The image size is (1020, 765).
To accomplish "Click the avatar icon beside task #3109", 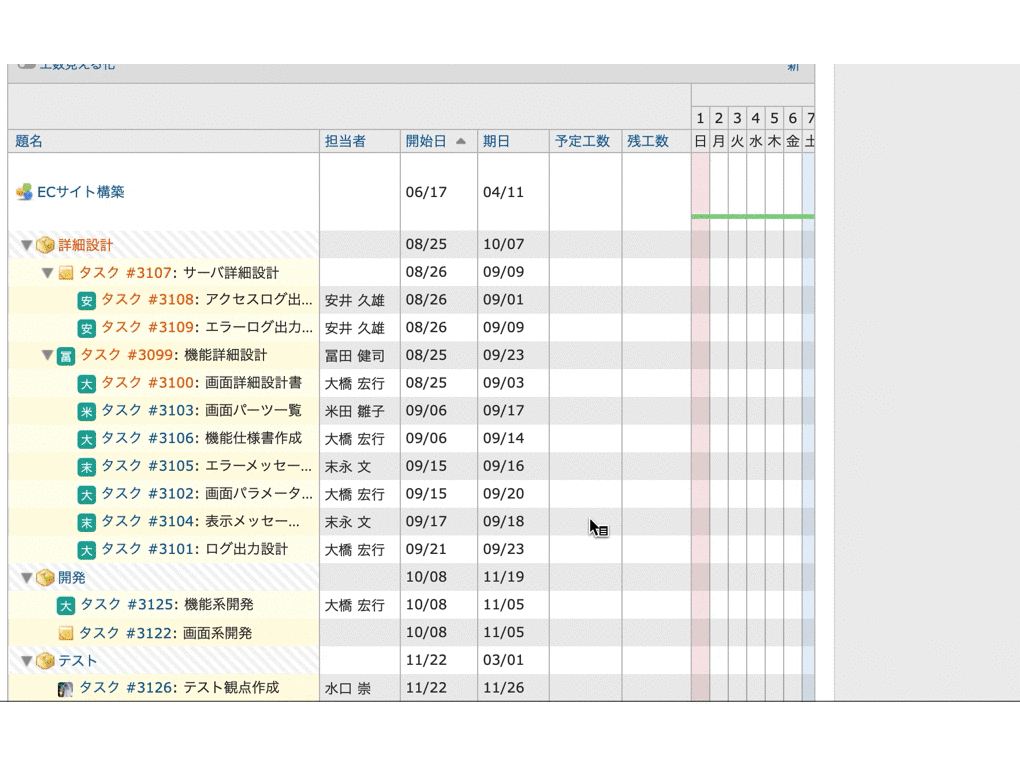I will pos(87,329).
